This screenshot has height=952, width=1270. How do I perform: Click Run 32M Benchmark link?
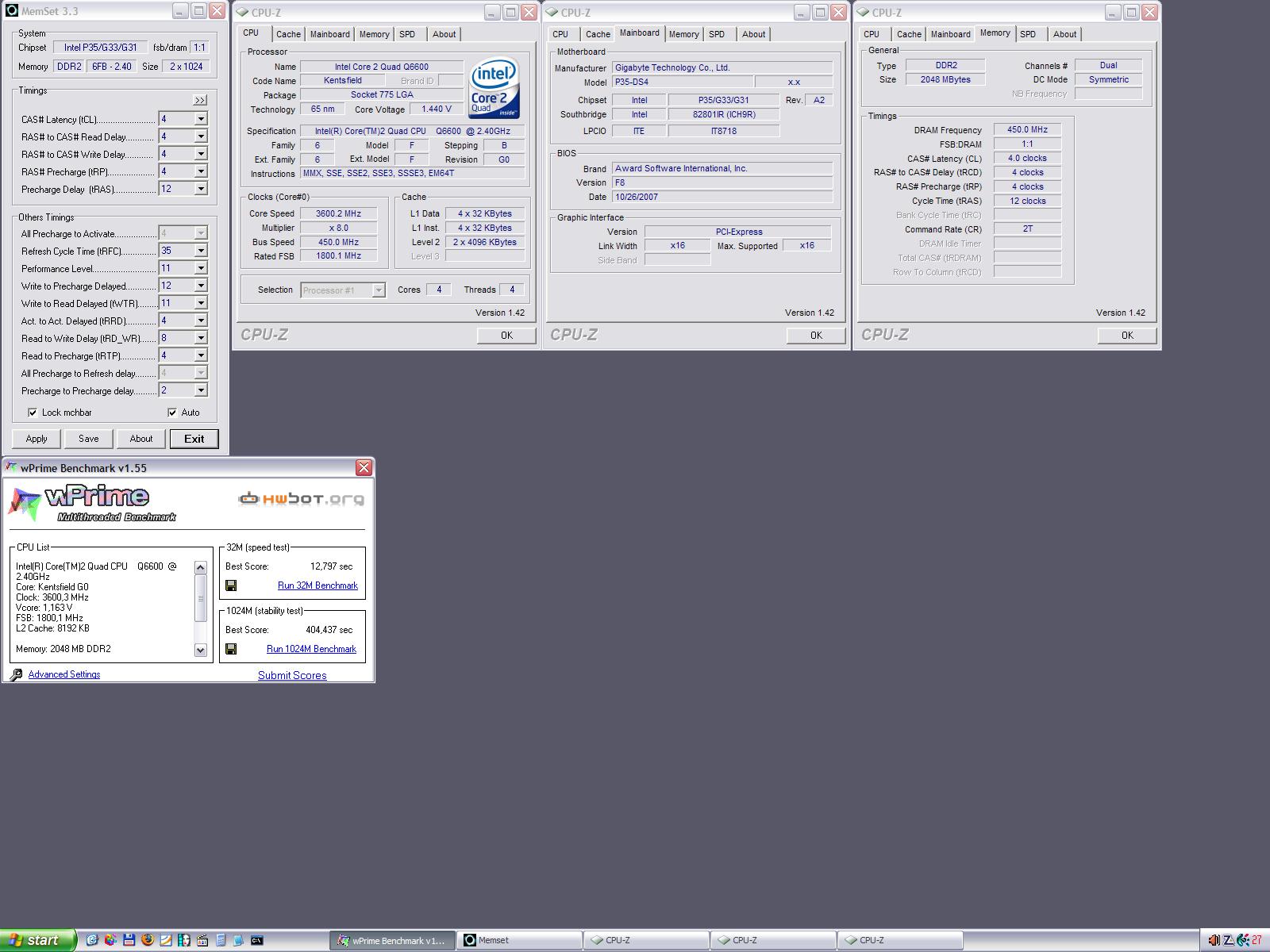pos(317,585)
